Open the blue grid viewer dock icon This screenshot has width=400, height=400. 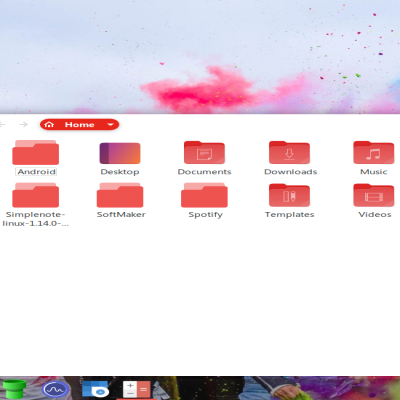pos(95,389)
